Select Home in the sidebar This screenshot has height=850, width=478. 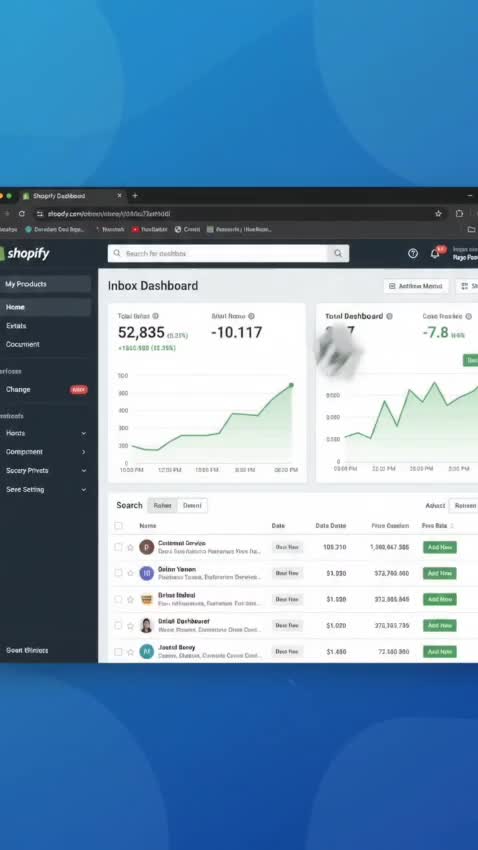(46, 307)
